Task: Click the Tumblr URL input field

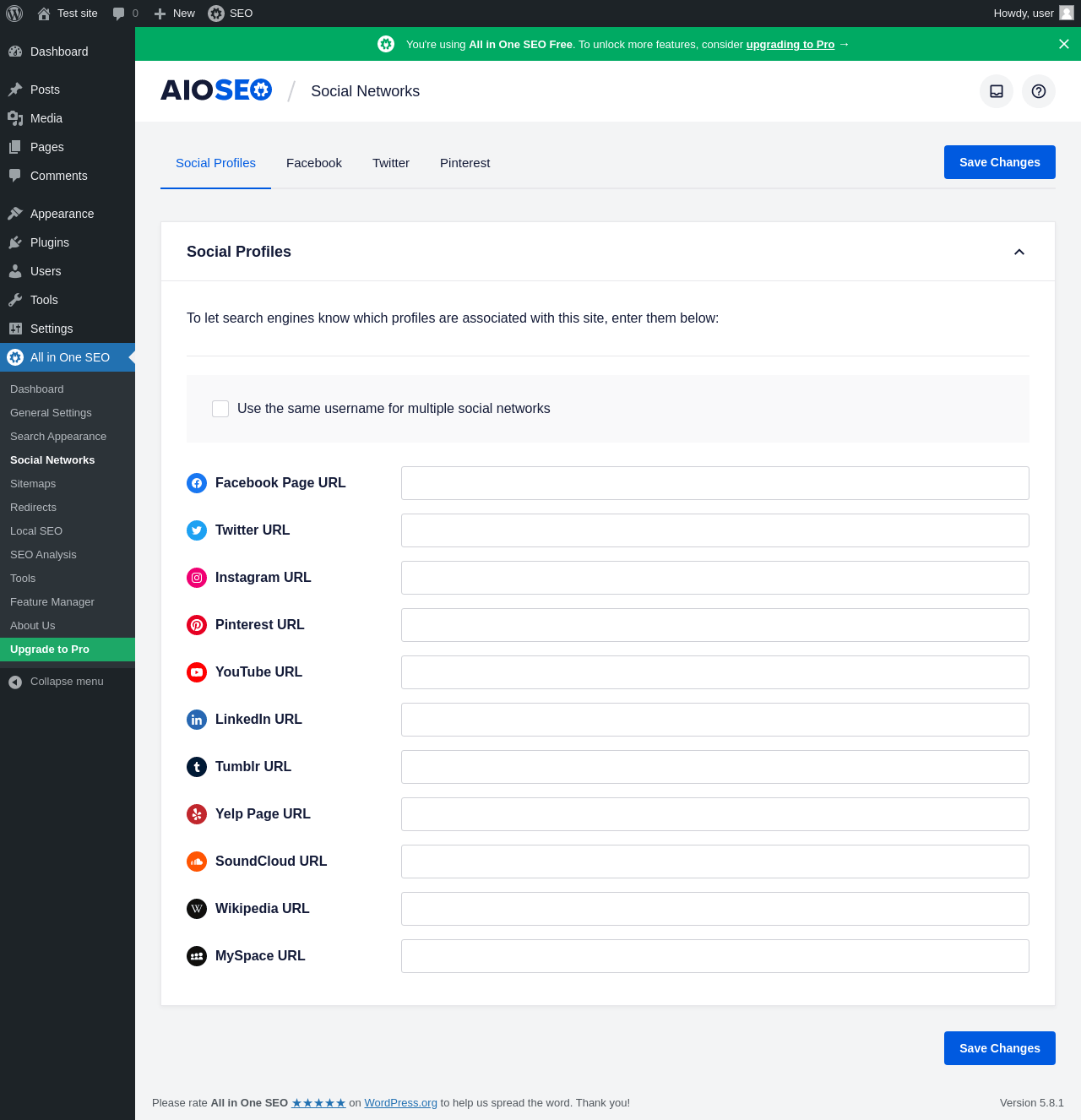Action: (715, 767)
